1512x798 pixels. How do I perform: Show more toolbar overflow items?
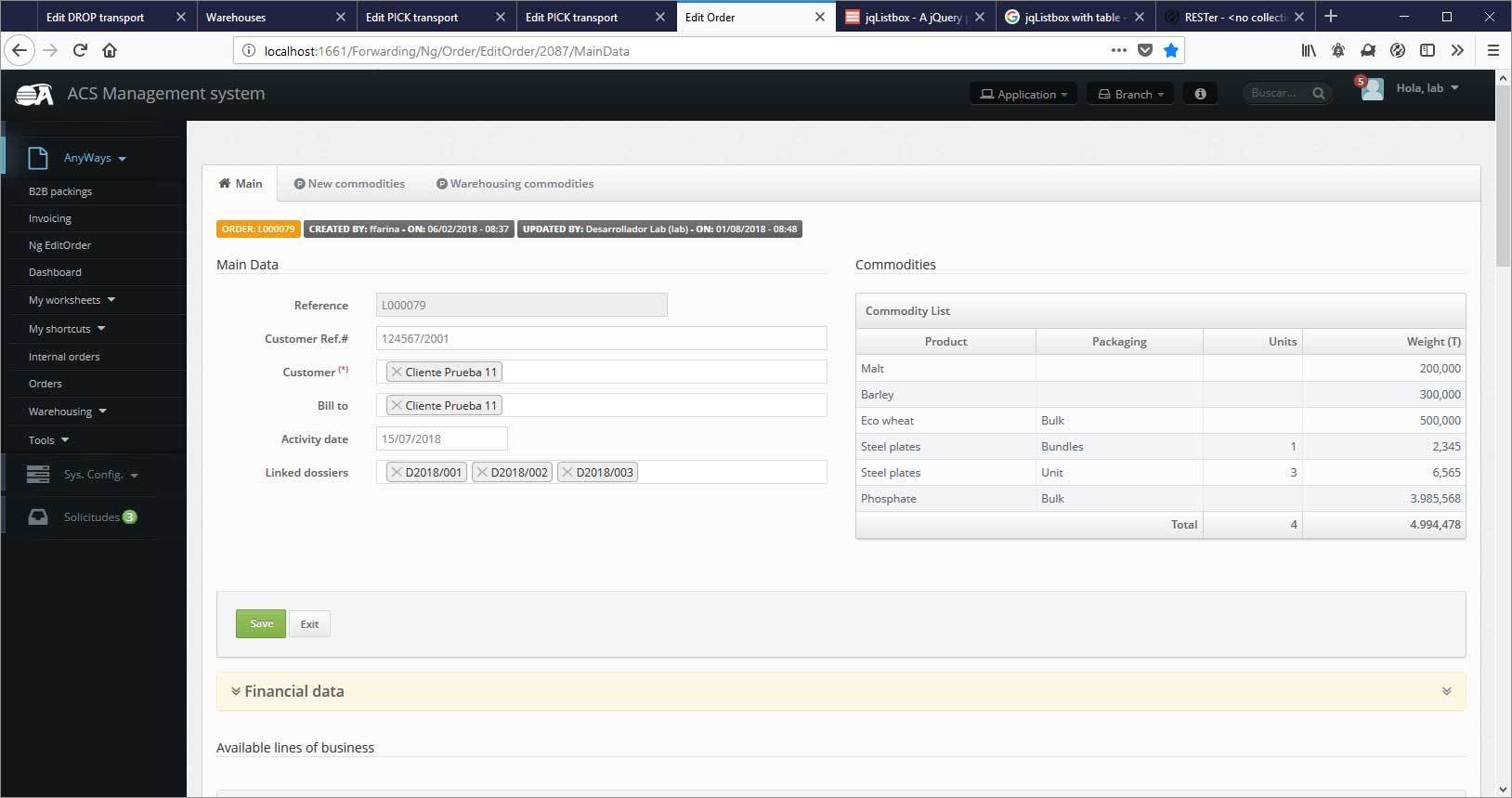pos(1457,51)
